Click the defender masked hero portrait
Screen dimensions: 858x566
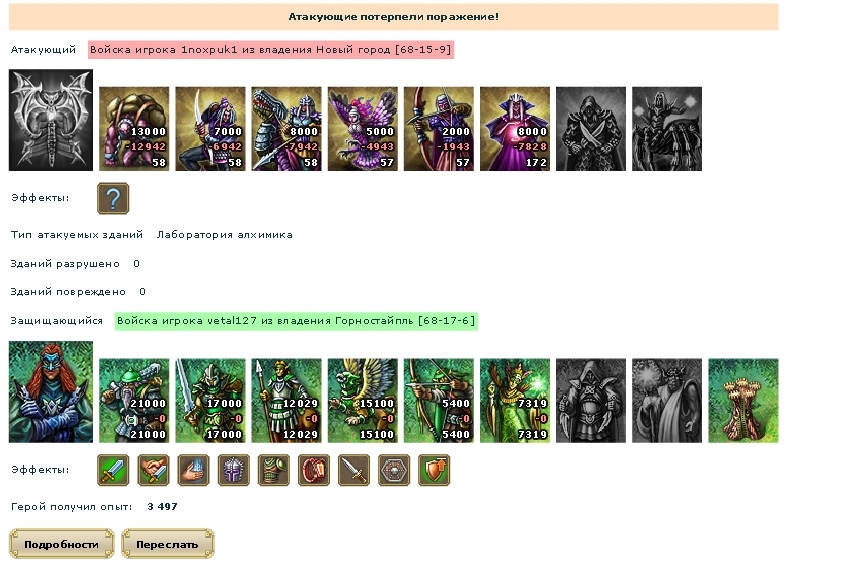(51, 392)
